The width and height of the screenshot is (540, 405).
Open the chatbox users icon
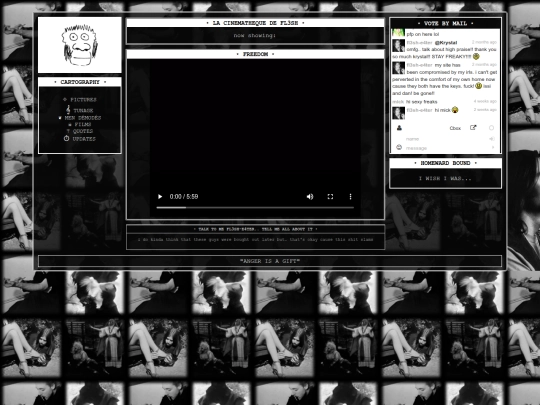(x=399, y=128)
